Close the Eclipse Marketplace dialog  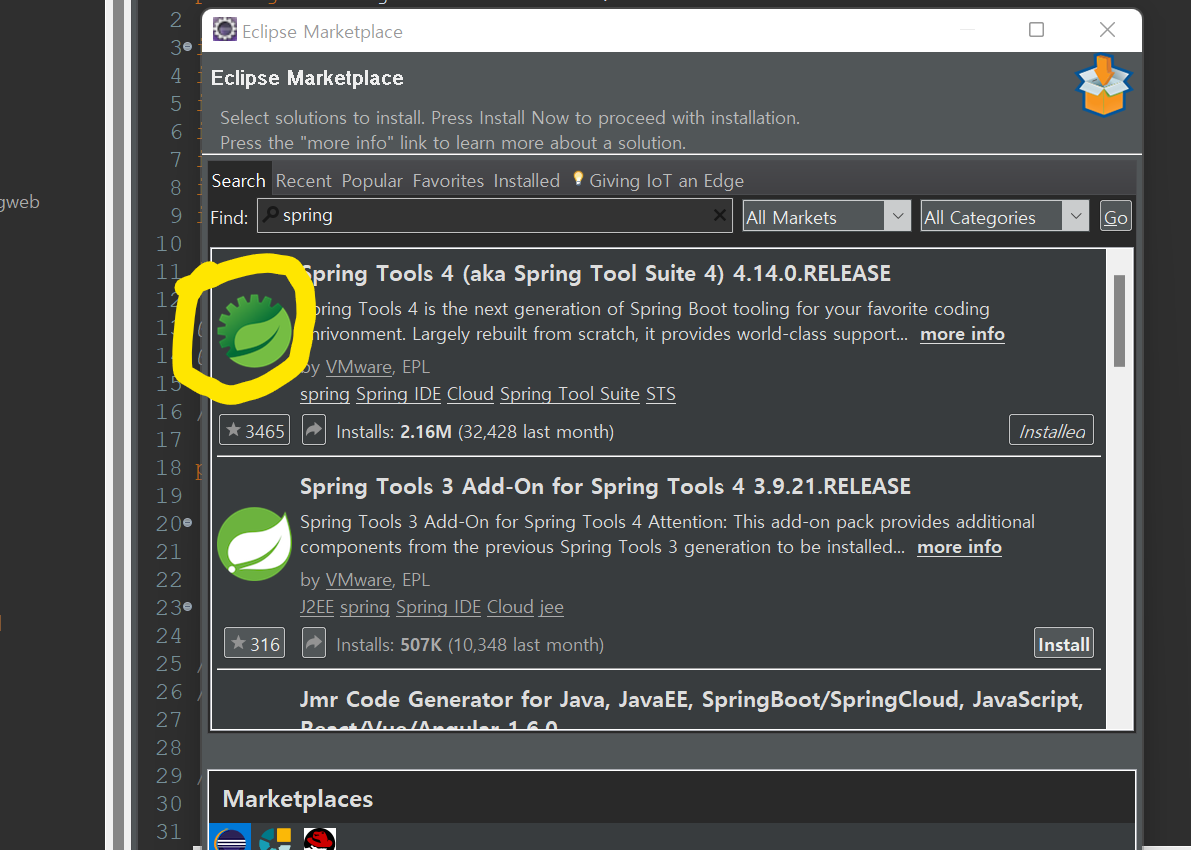point(1107,30)
